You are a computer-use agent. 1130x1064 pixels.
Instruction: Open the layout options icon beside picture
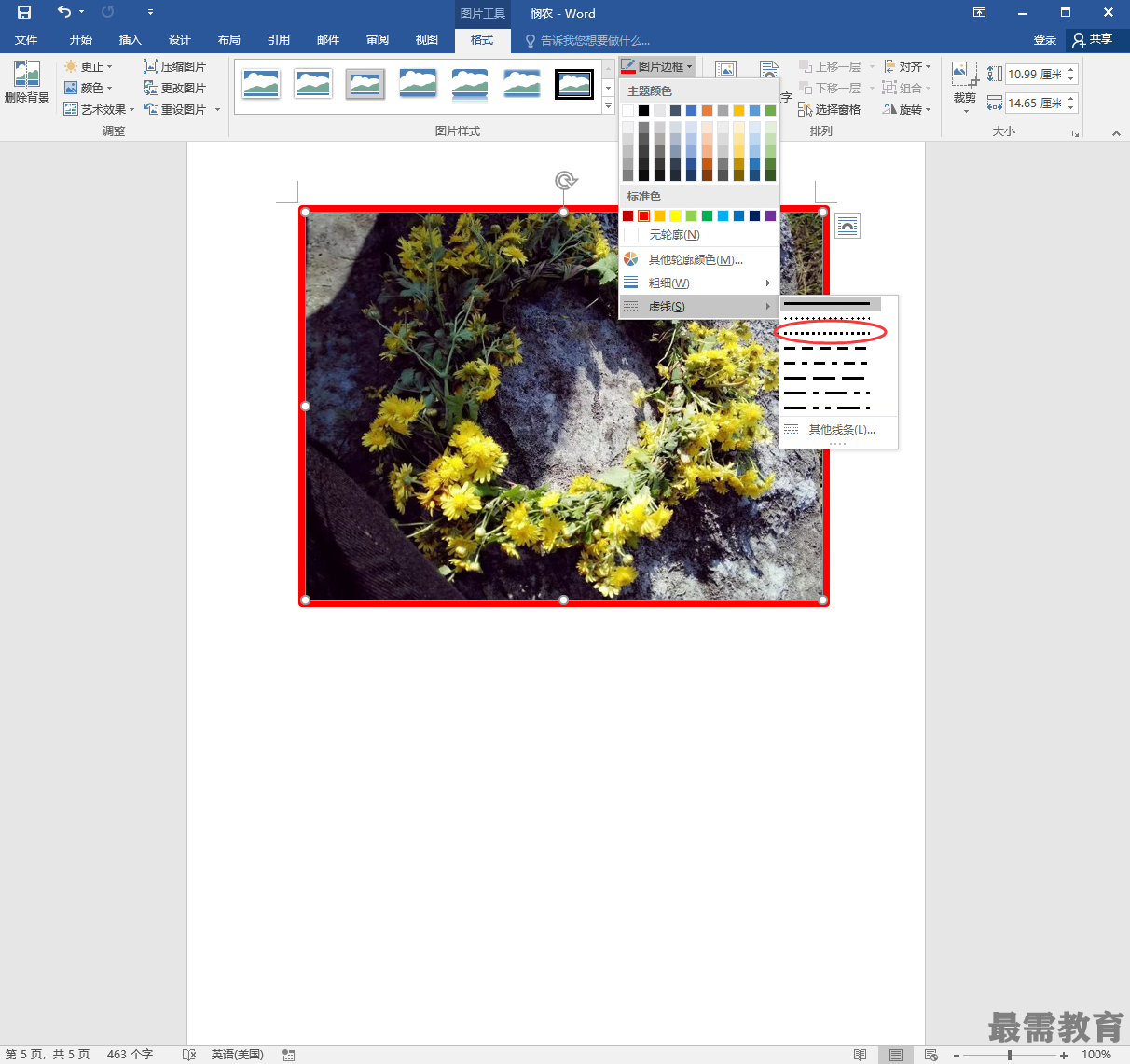(847, 226)
